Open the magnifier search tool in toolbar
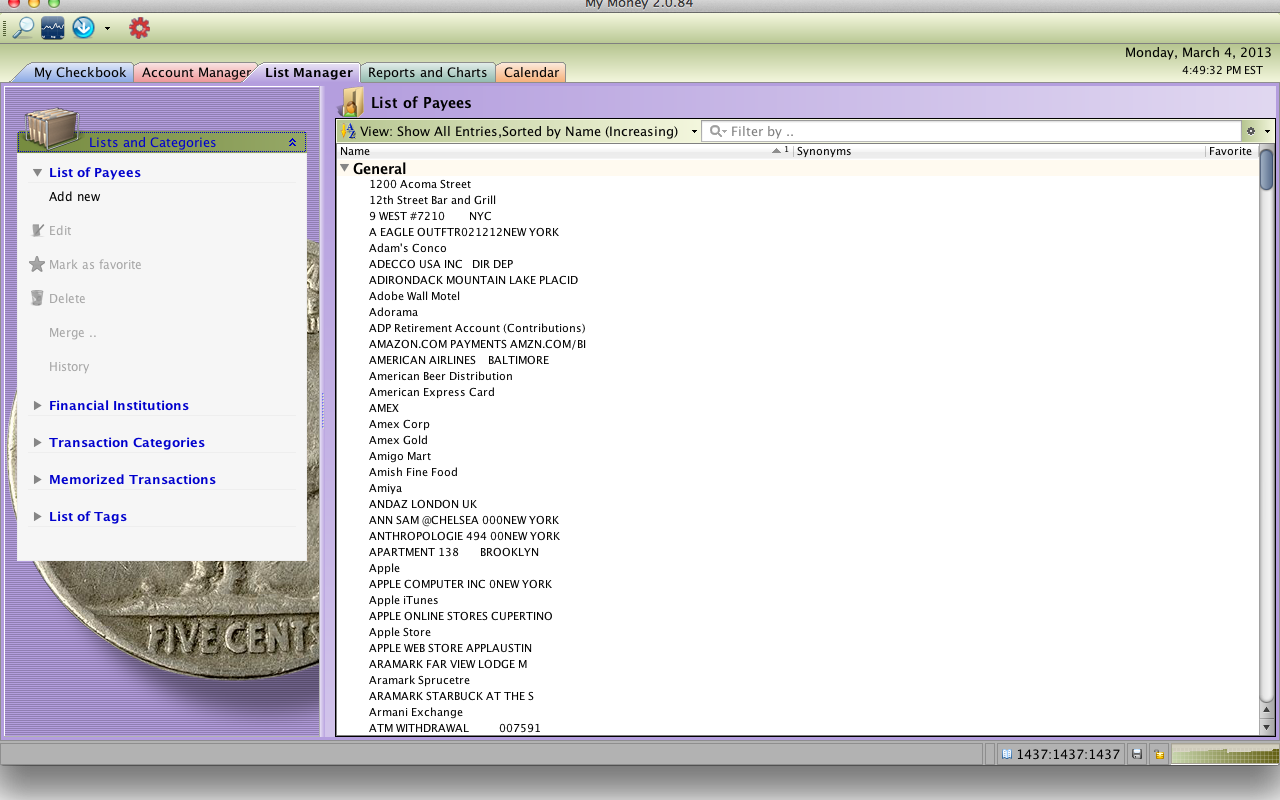This screenshot has width=1280, height=800. click(23, 28)
